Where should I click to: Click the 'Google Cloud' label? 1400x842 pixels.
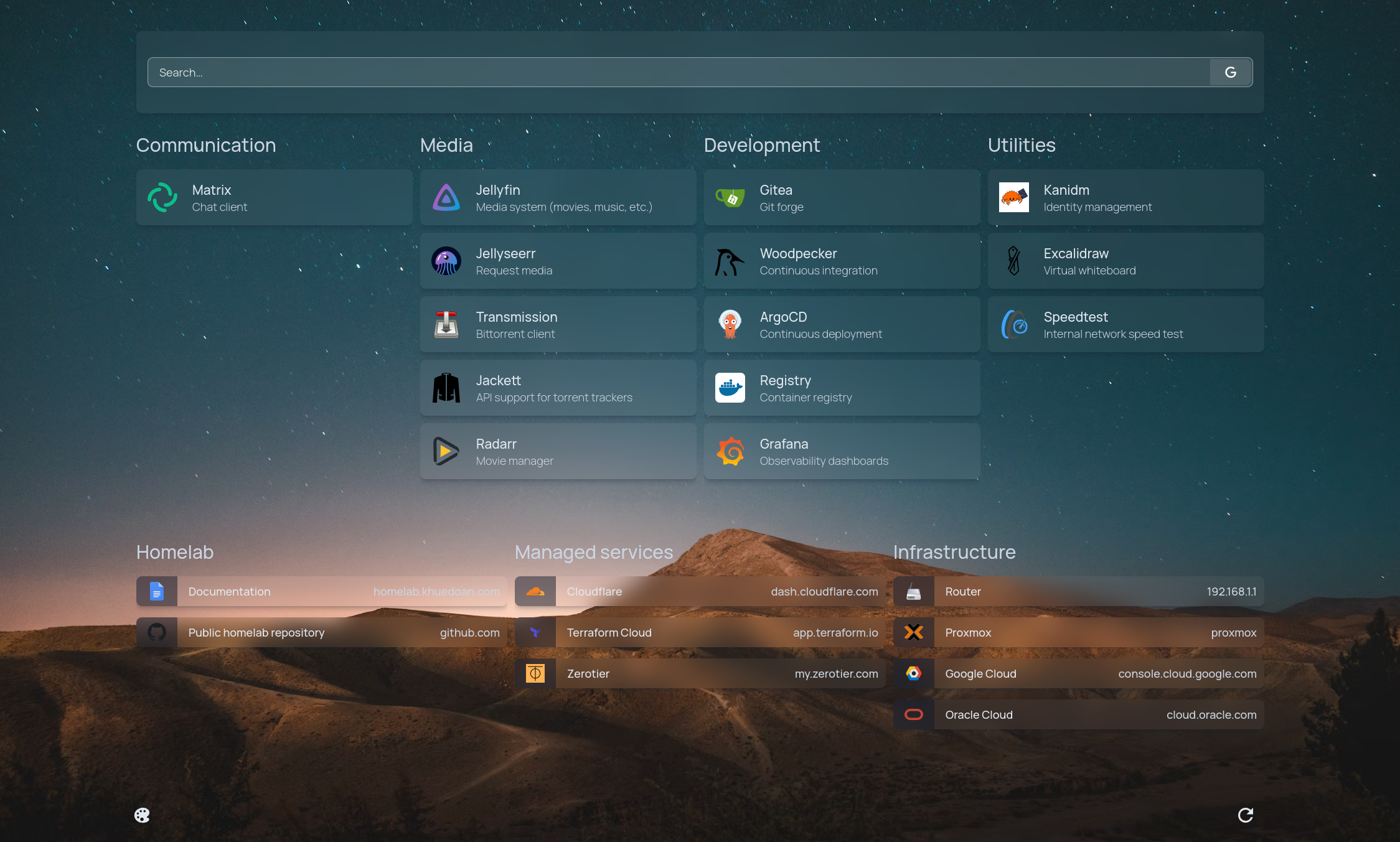pos(980,673)
